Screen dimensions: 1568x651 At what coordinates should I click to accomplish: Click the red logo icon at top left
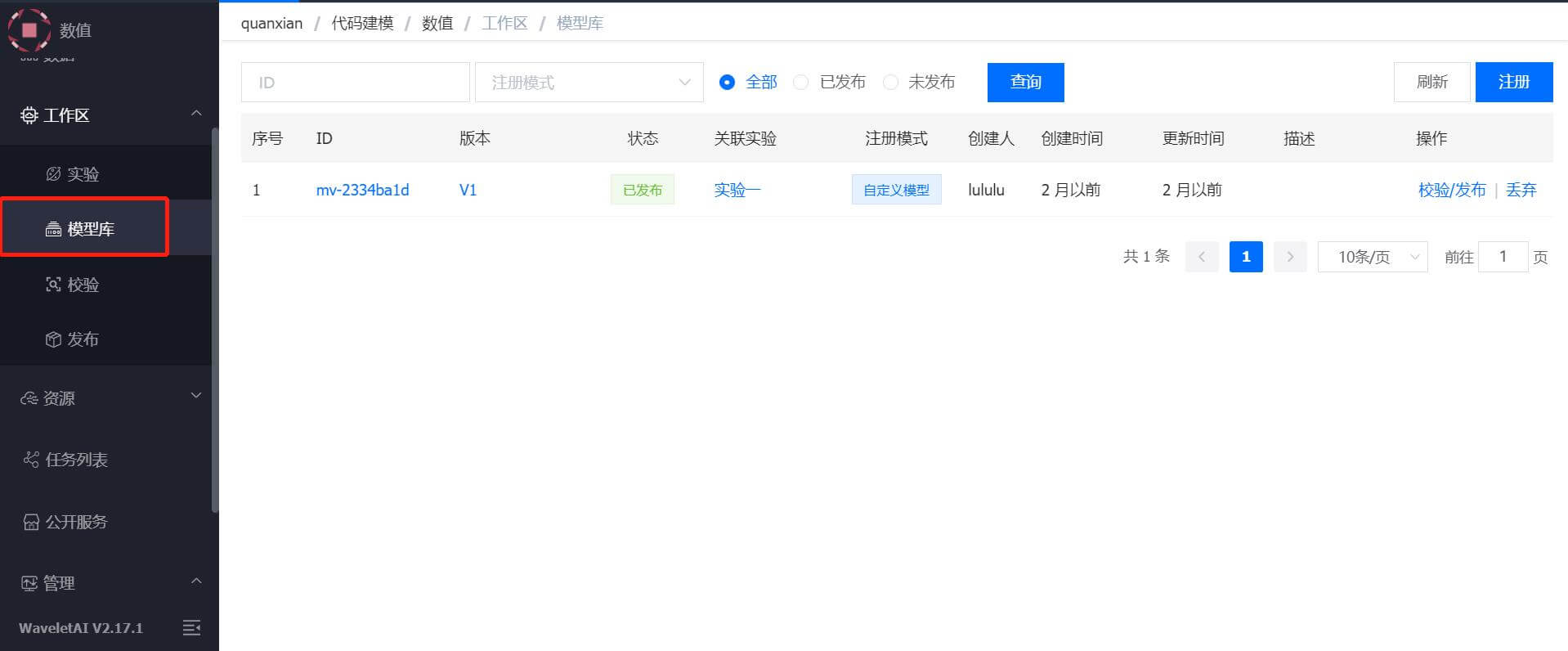[x=29, y=30]
